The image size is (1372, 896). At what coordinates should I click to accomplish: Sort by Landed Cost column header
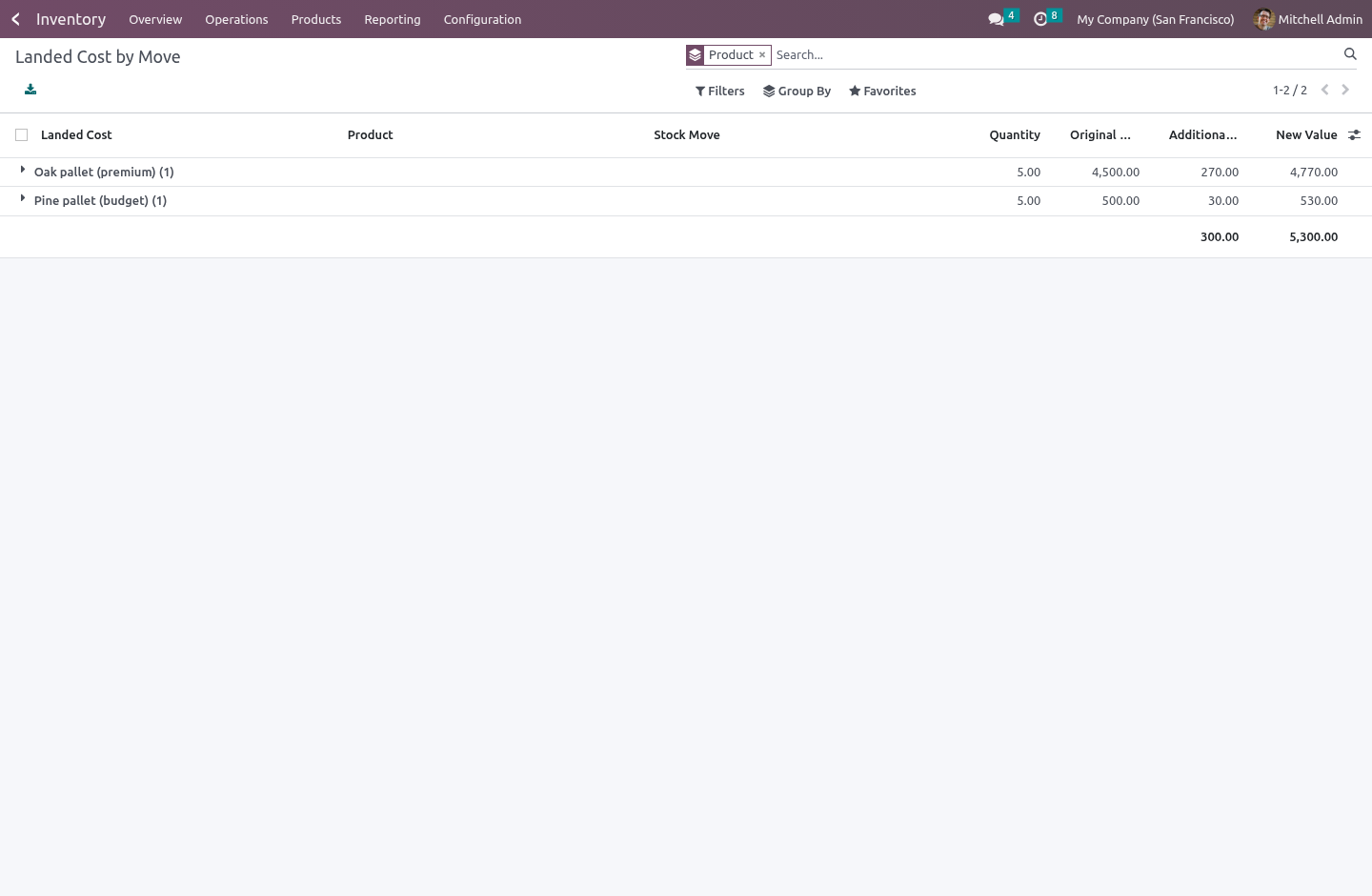point(76,135)
